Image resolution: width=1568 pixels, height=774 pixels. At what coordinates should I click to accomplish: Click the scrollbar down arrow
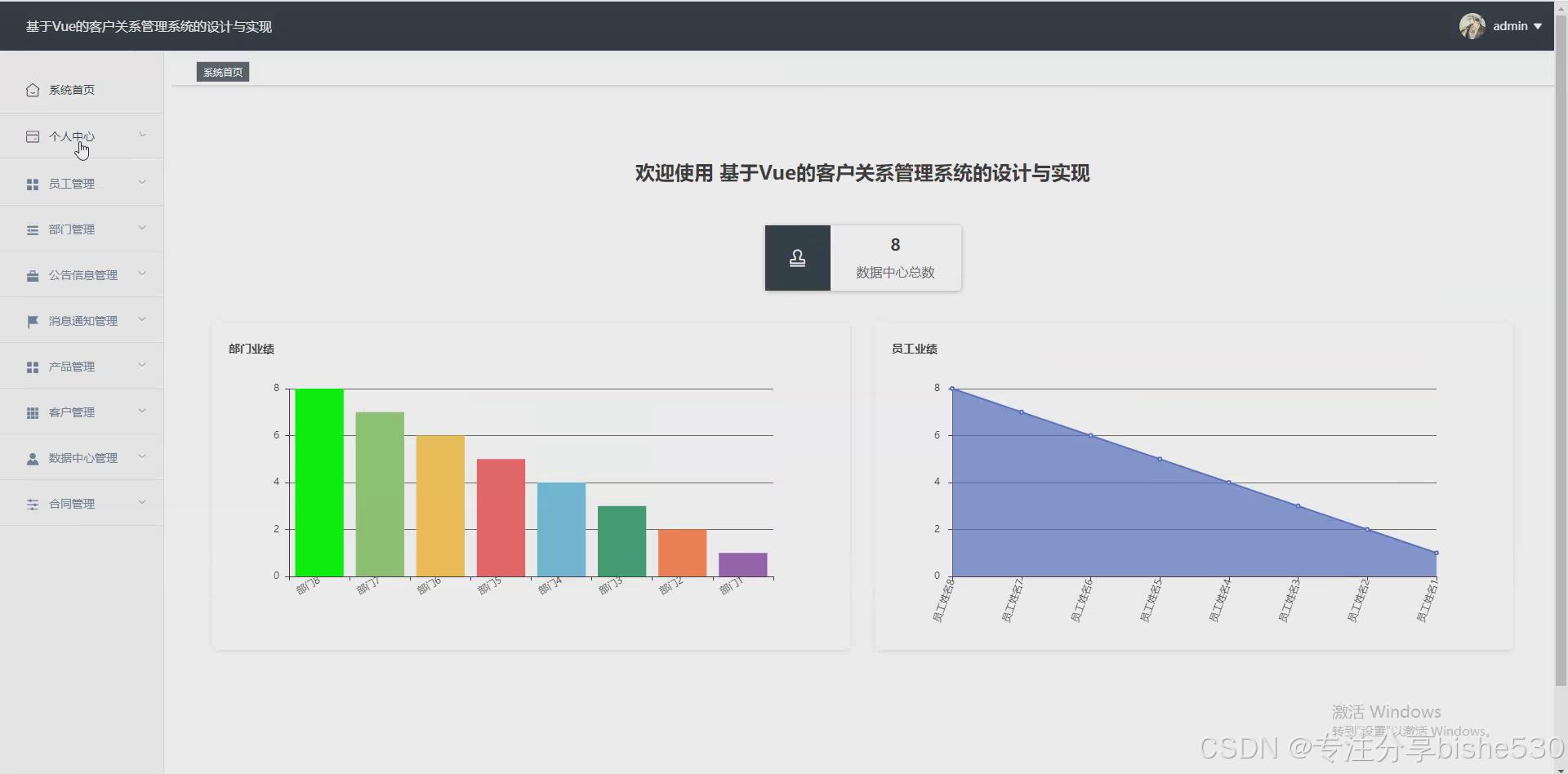tap(1561, 767)
